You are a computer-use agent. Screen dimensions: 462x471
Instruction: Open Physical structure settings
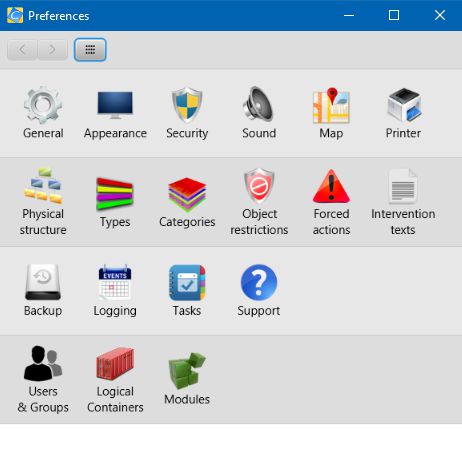tap(43, 202)
